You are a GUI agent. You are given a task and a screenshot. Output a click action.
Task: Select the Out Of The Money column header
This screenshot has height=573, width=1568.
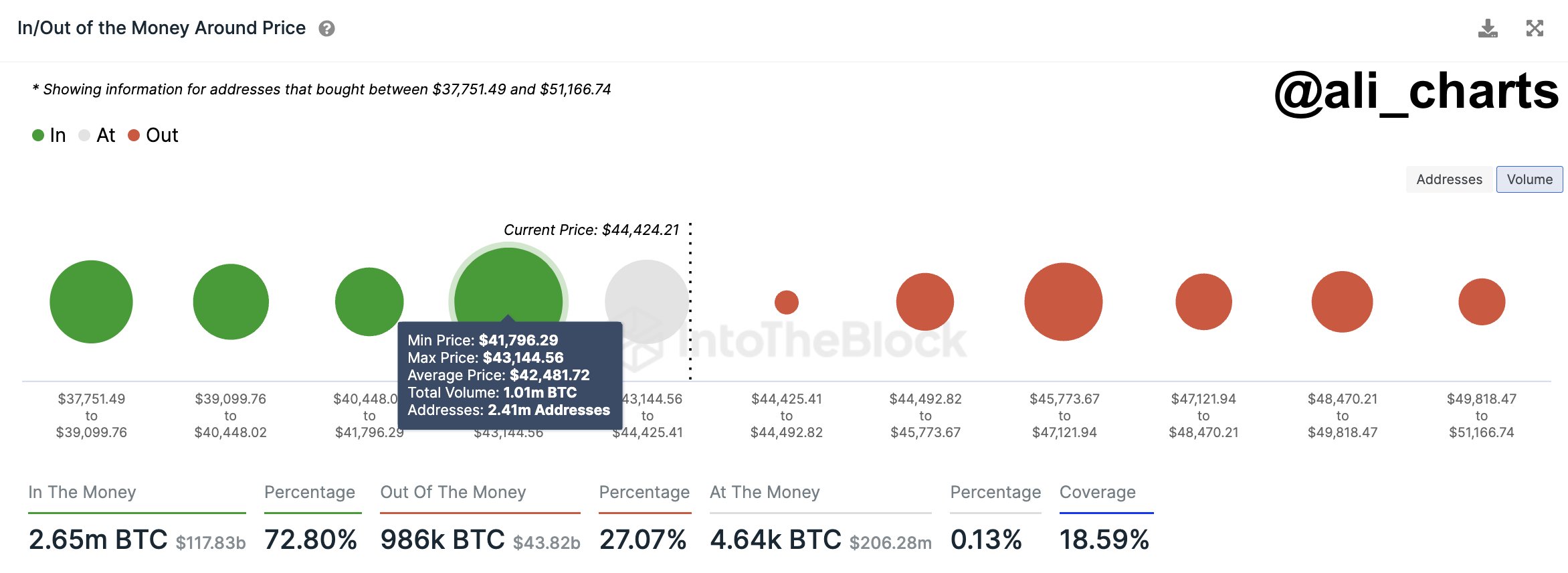tap(453, 492)
